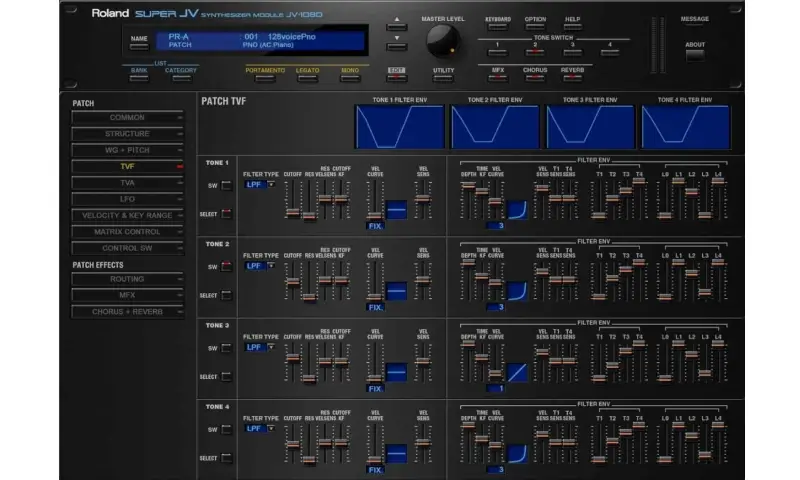Toggle the REVERB effect switch

tap(572, 78)
